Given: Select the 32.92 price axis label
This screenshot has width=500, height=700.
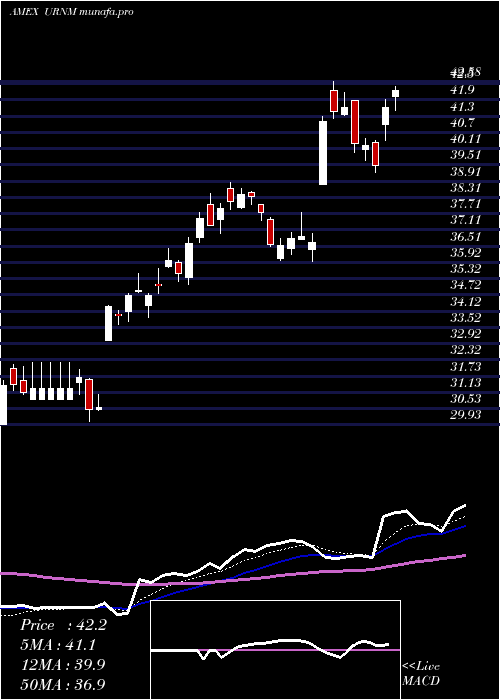Looking at the screenshot, I should 465,334.
